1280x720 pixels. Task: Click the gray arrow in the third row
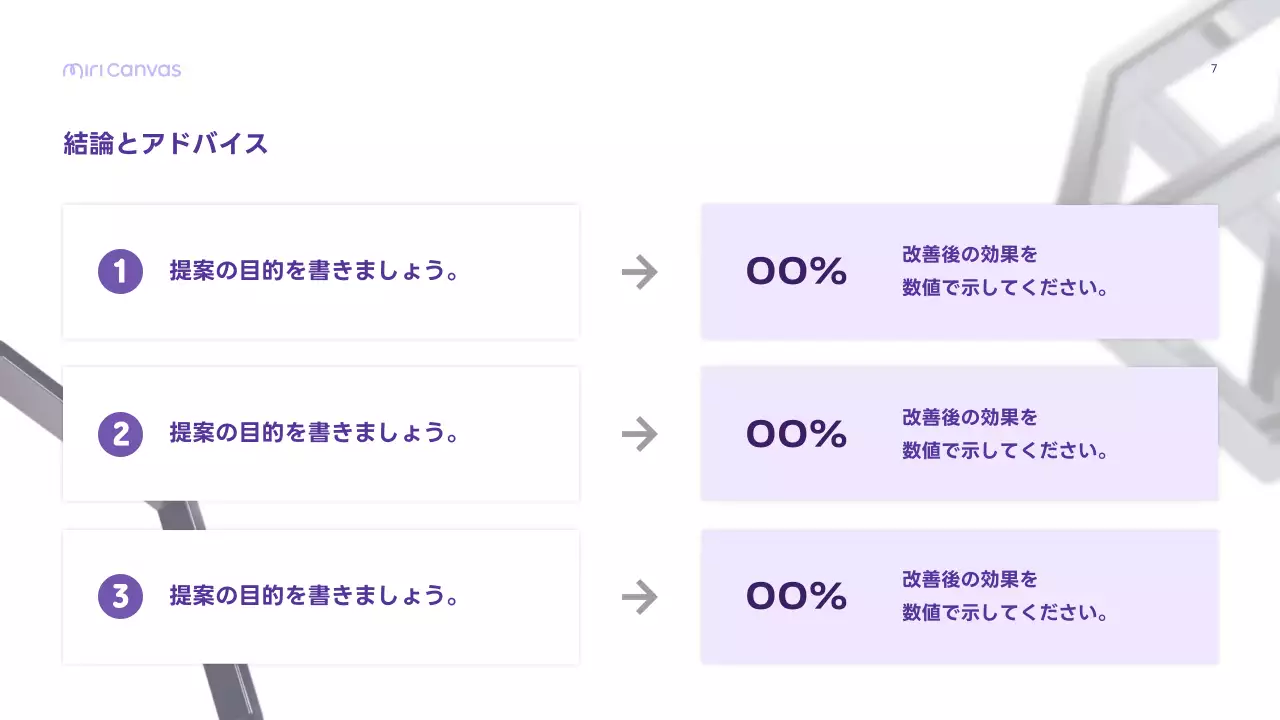point(640,597)
